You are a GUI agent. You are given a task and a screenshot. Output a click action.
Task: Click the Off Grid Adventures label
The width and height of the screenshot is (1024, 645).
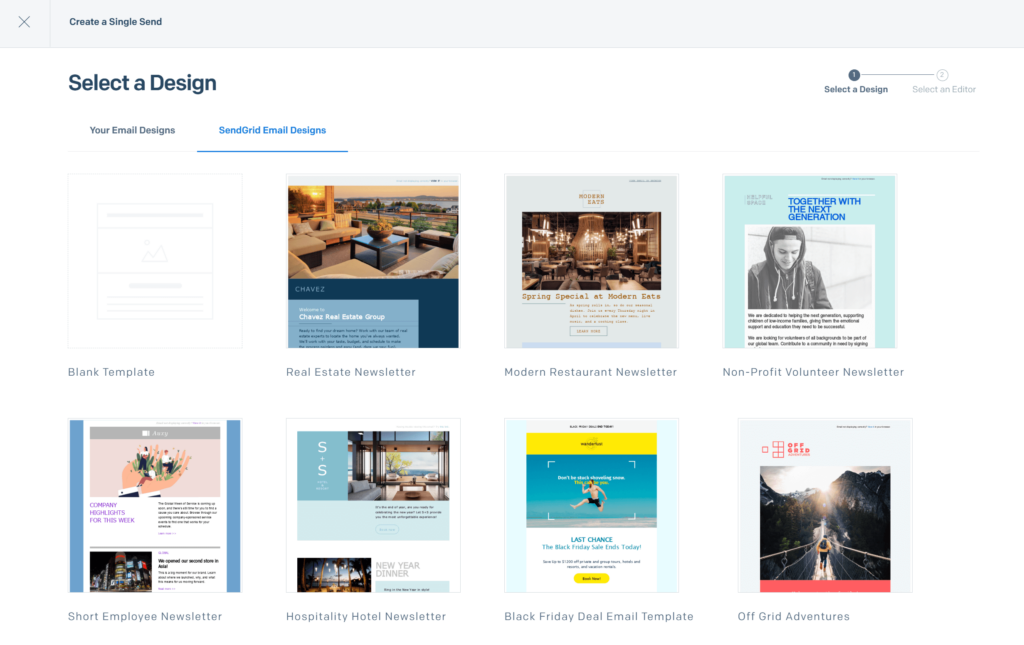coord(793,616)
